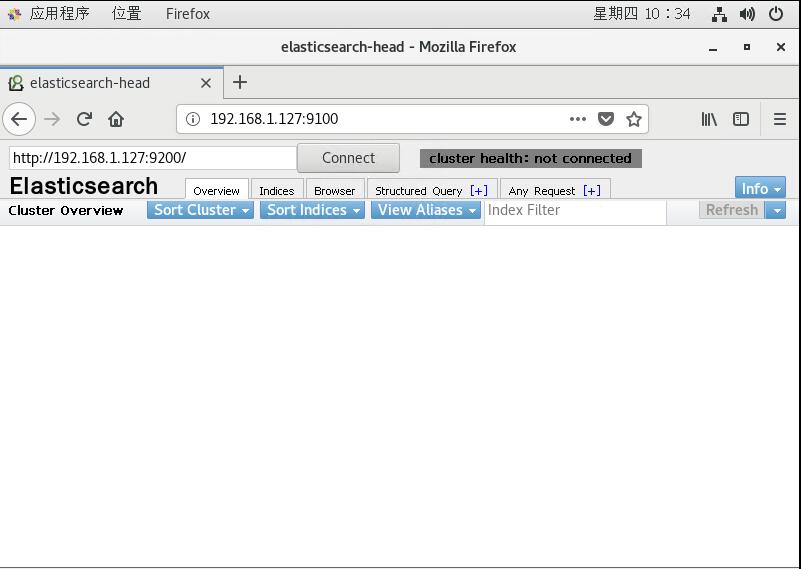Open power menu in top panel
This screenshot has height=569, width=801.
776,14
